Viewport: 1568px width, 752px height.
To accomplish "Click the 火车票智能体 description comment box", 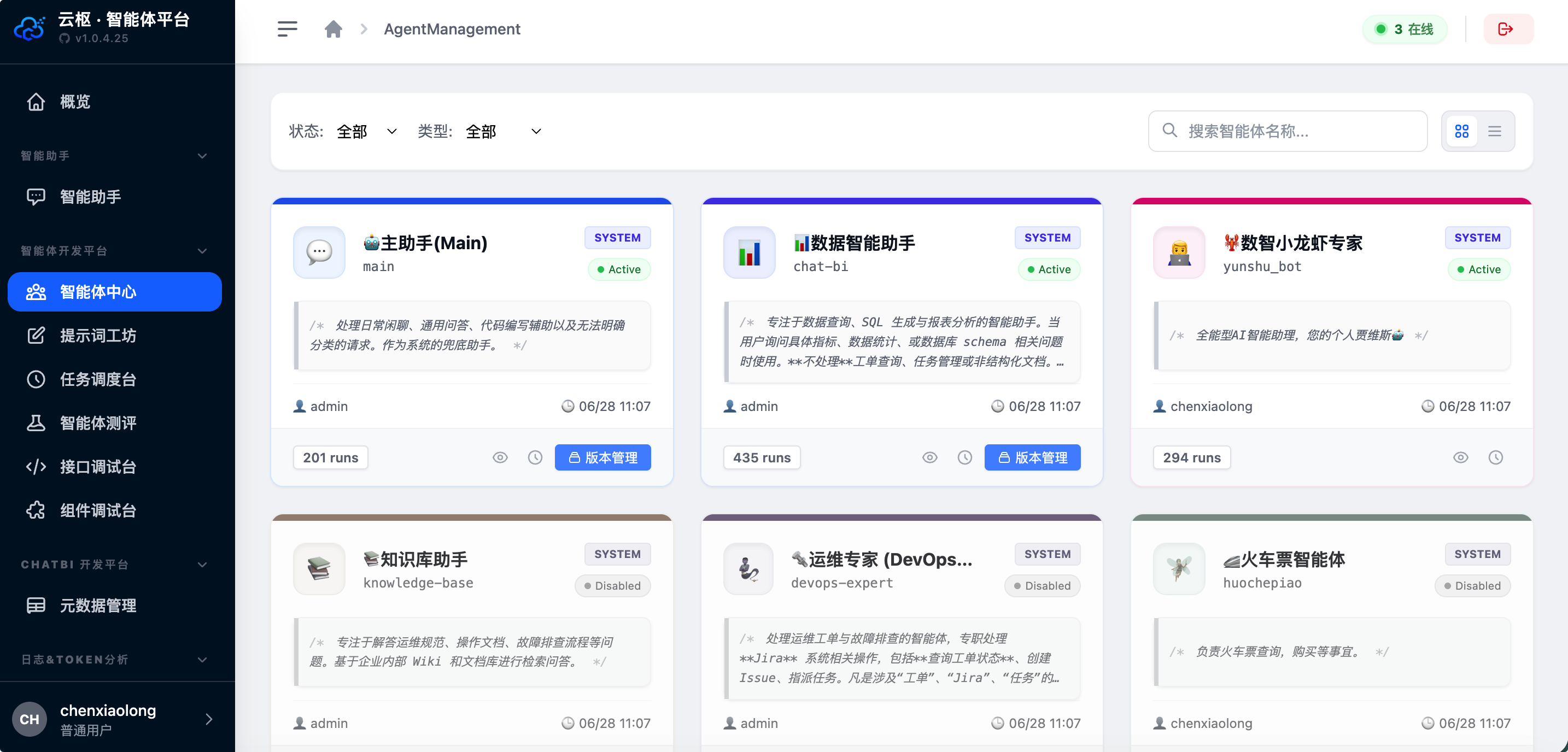I will point(1332,651).
